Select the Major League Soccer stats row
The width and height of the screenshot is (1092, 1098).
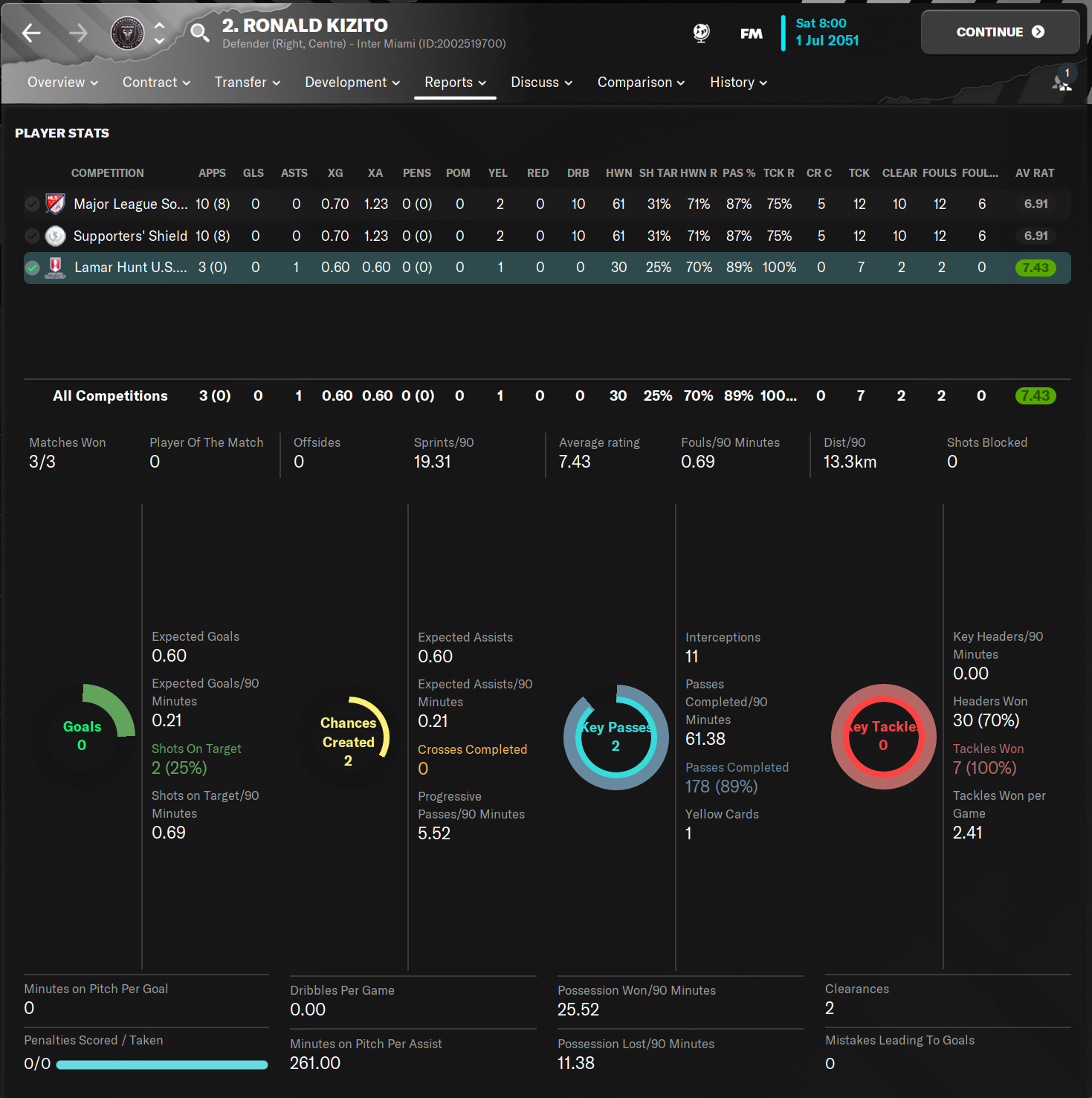[x=547, y=204]
